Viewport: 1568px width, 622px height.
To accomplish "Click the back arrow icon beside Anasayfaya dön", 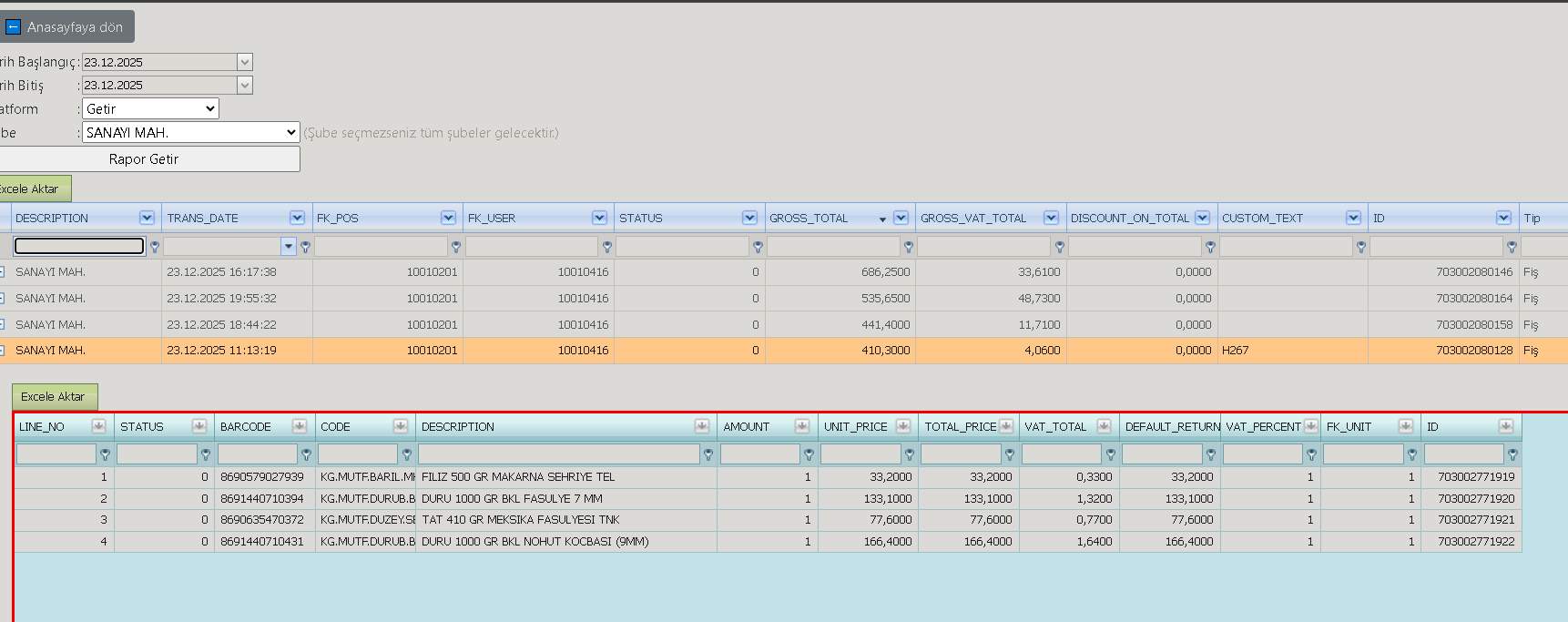I will pyautogui.click(x=13, y=27).
